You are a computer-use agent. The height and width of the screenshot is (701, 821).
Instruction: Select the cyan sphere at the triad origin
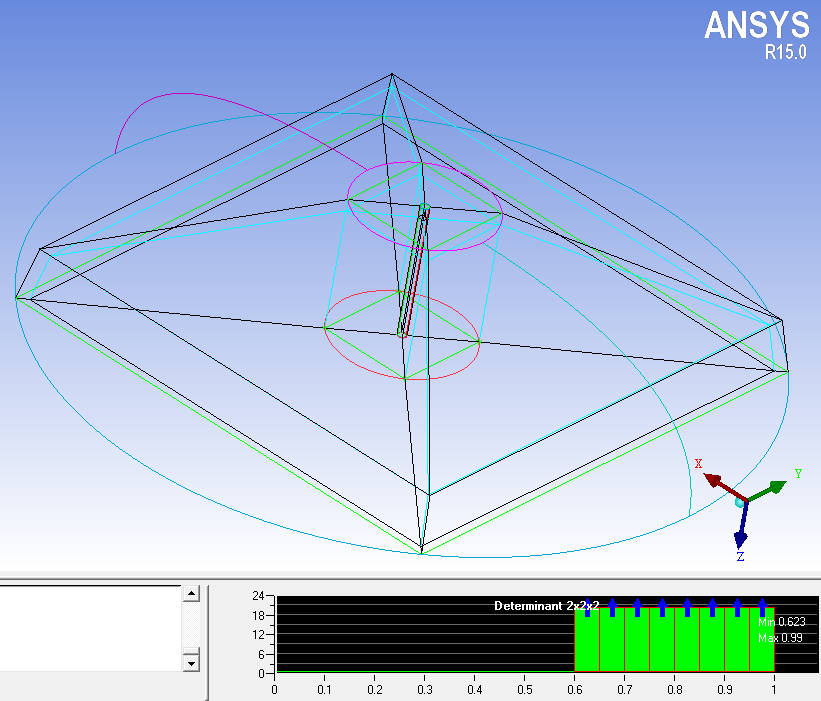pyautogui.click(x=740, y=503)
